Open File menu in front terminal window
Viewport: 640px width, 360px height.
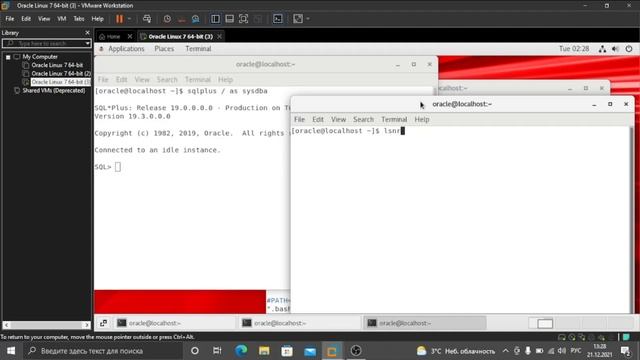click(299, 119)
